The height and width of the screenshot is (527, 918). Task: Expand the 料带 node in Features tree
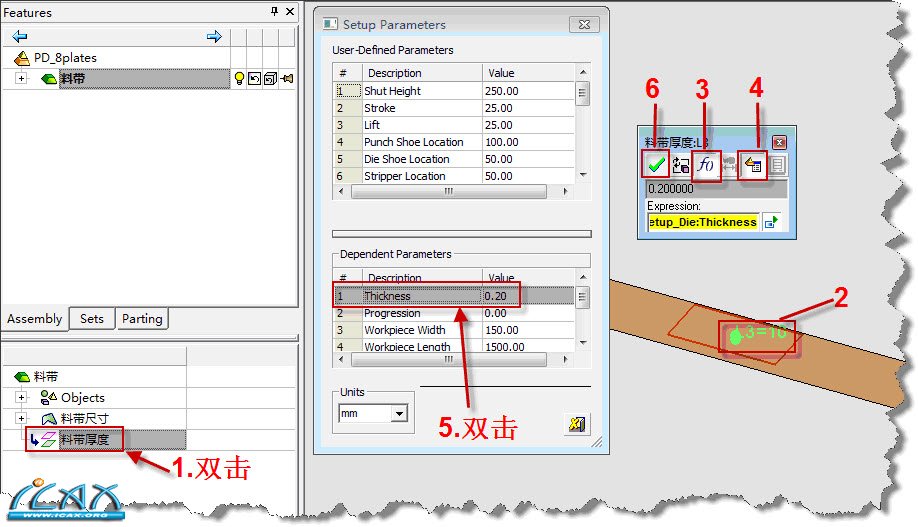click(x=21, y=78)
